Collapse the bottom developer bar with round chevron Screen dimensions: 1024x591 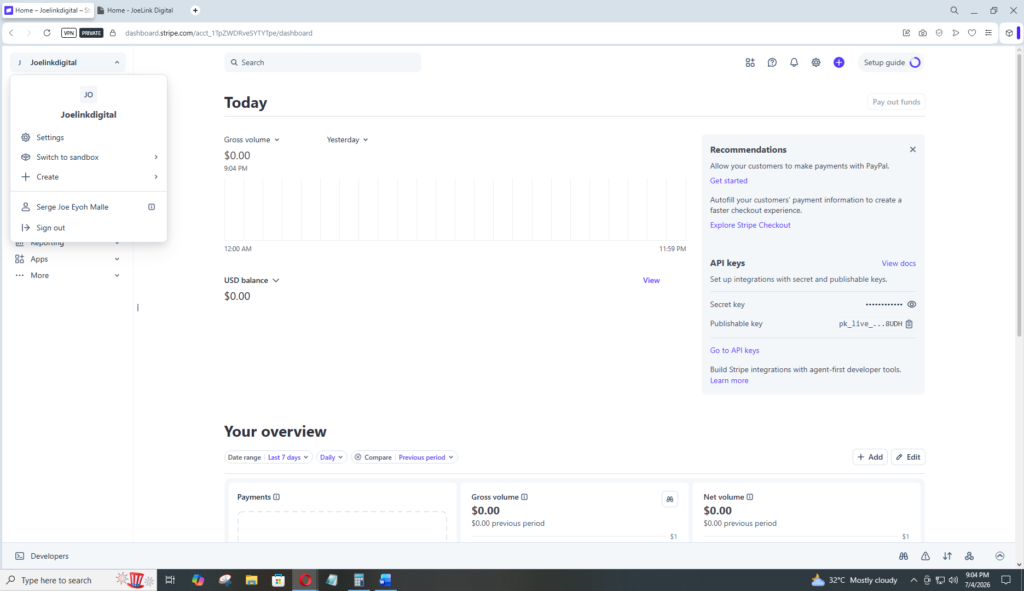pyautogui.click(x=1000, y=556)
